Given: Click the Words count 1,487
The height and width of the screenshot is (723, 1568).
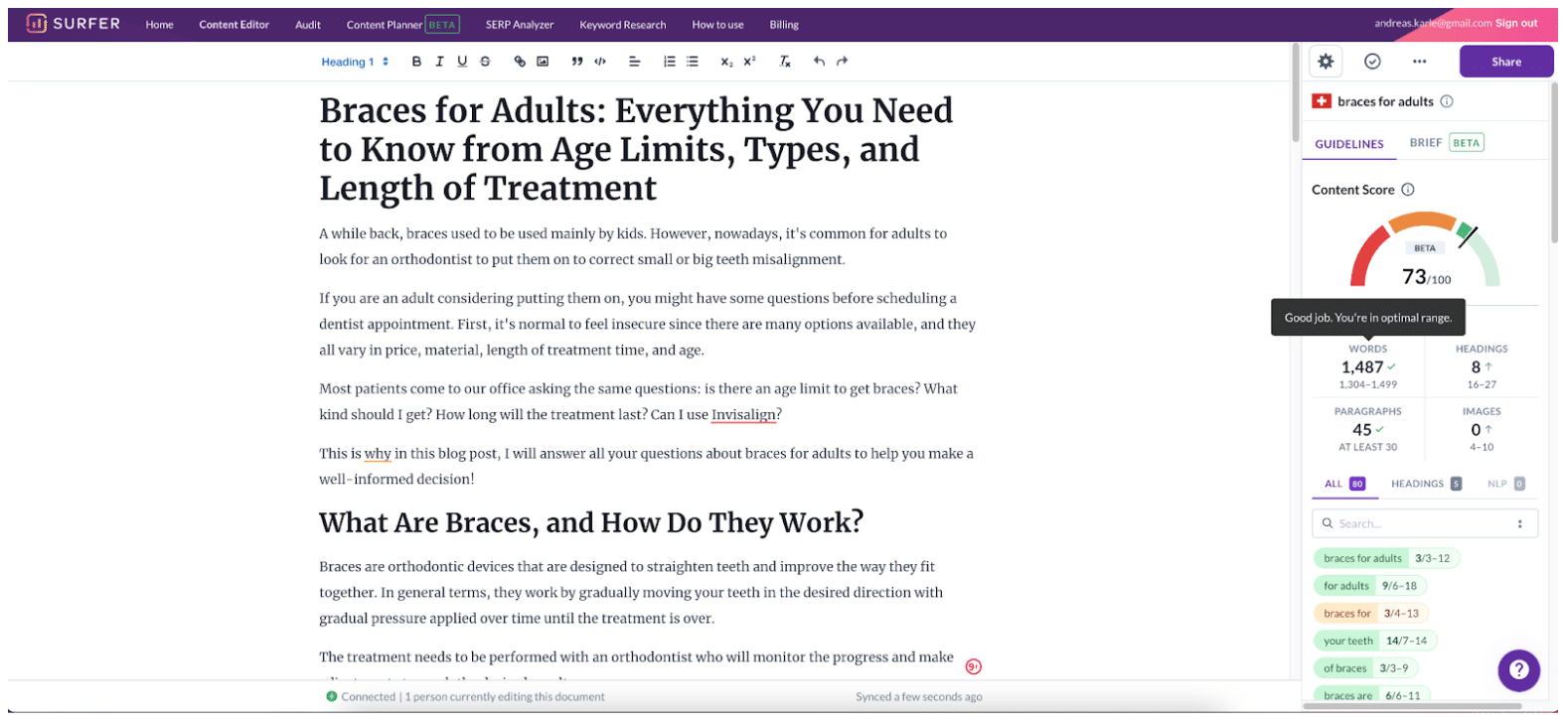Looking at the screenshot, I should tap(1362, 367).
